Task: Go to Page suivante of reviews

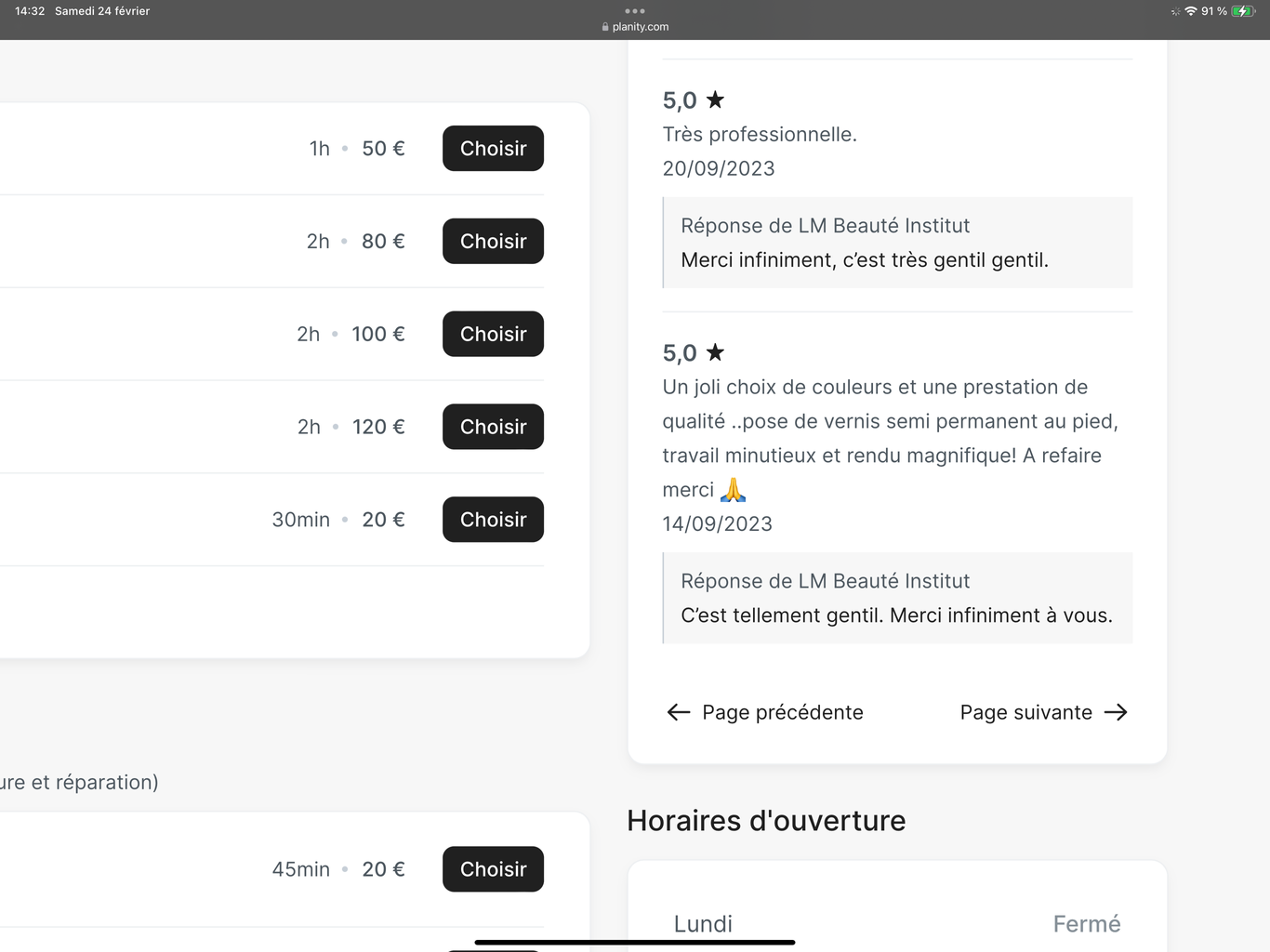Action: pyautogui.click(x=1043, y=712)
